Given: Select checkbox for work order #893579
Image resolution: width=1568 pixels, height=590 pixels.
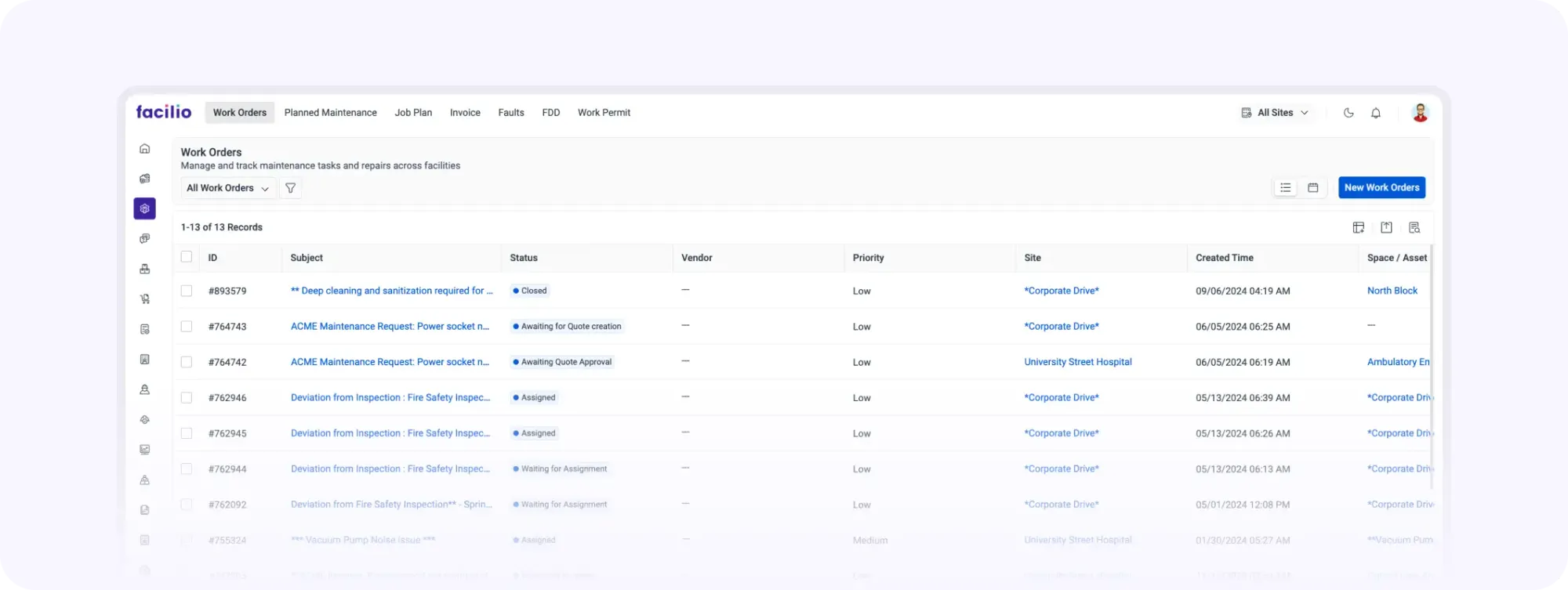Looking at the screenshot, I should [x=187, y=291].
